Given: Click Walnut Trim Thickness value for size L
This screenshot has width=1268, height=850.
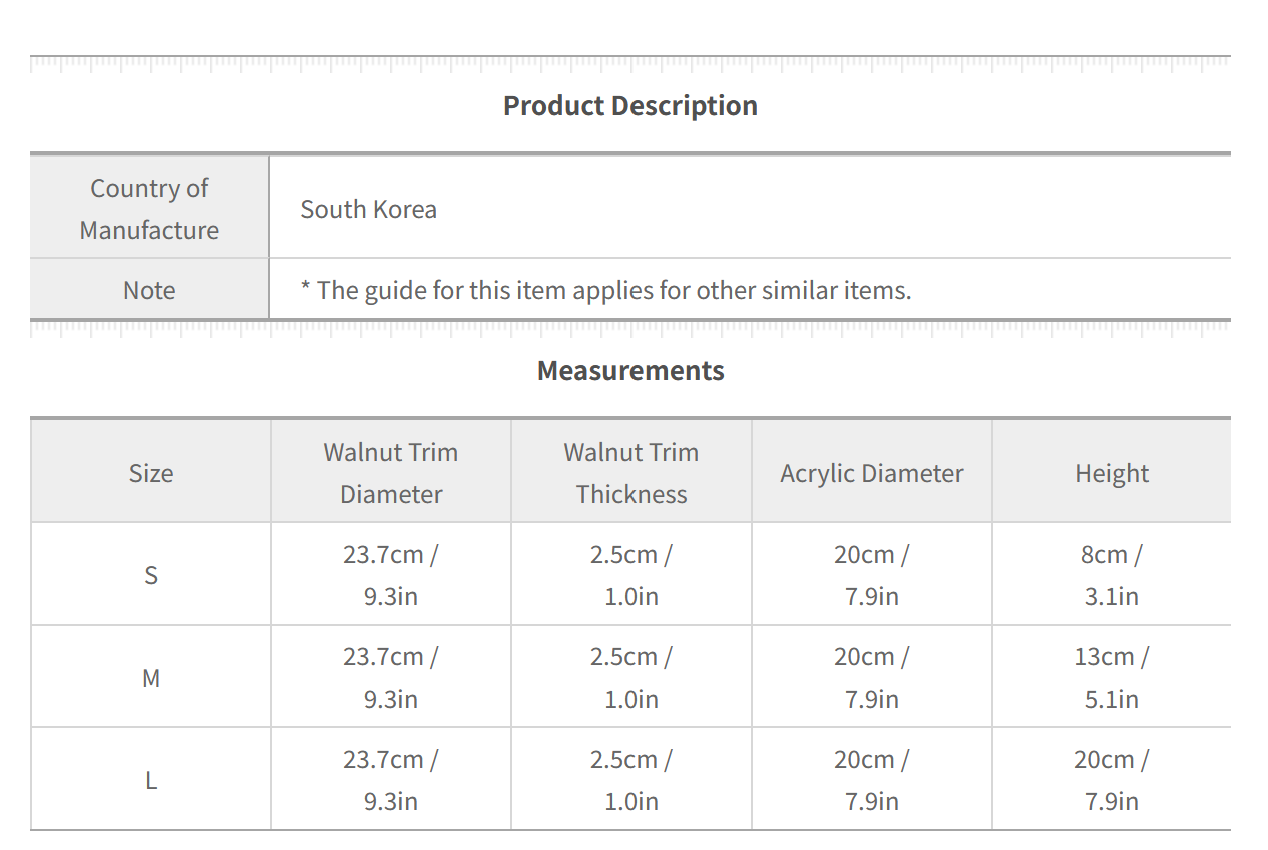Looking at the screenshot, I should pyautogui.click(x=631, y=780).
